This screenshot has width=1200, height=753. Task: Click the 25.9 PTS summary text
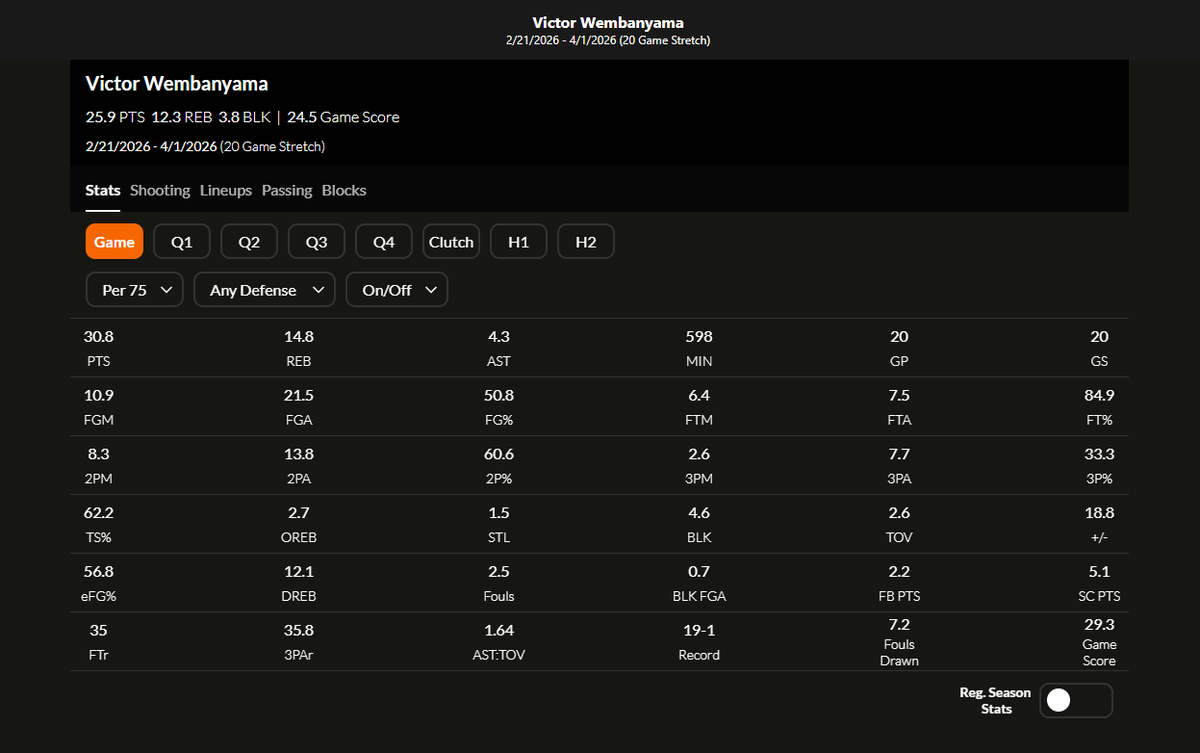pos(116,117)
